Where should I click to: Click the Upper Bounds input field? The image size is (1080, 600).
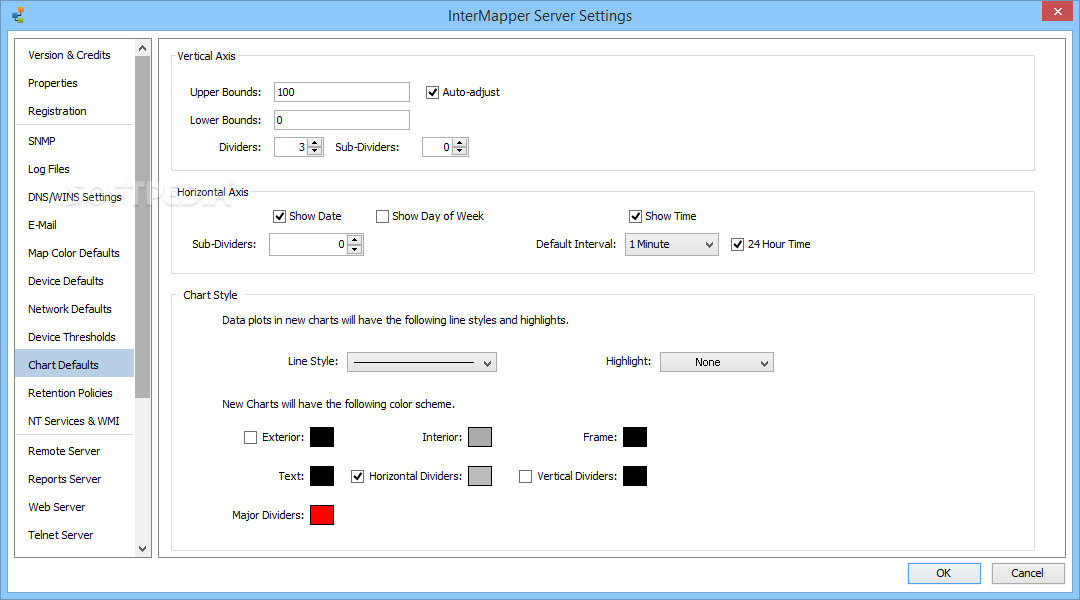point(342,92)
